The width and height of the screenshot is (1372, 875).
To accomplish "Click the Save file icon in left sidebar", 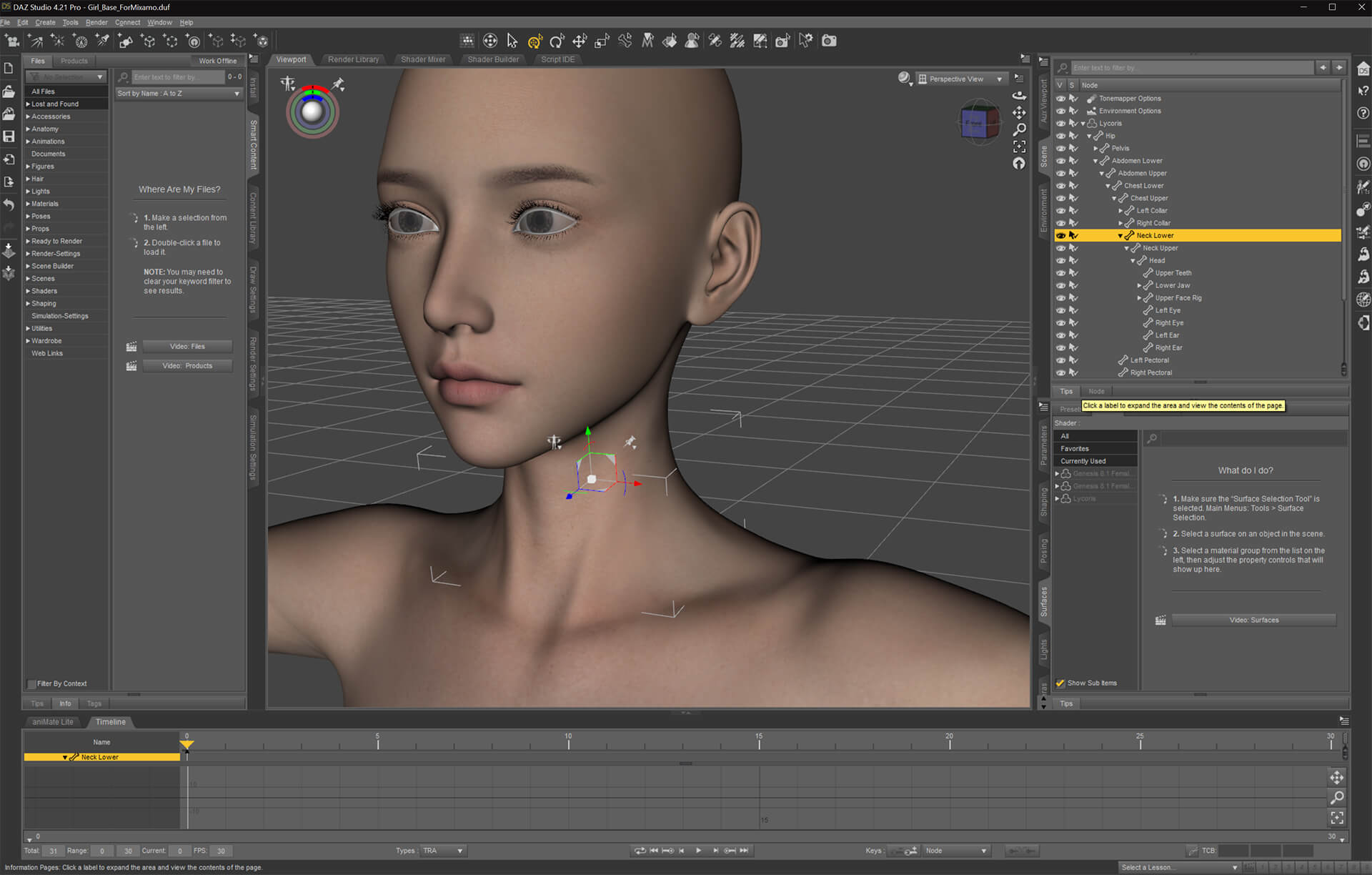I will [9, 137].
